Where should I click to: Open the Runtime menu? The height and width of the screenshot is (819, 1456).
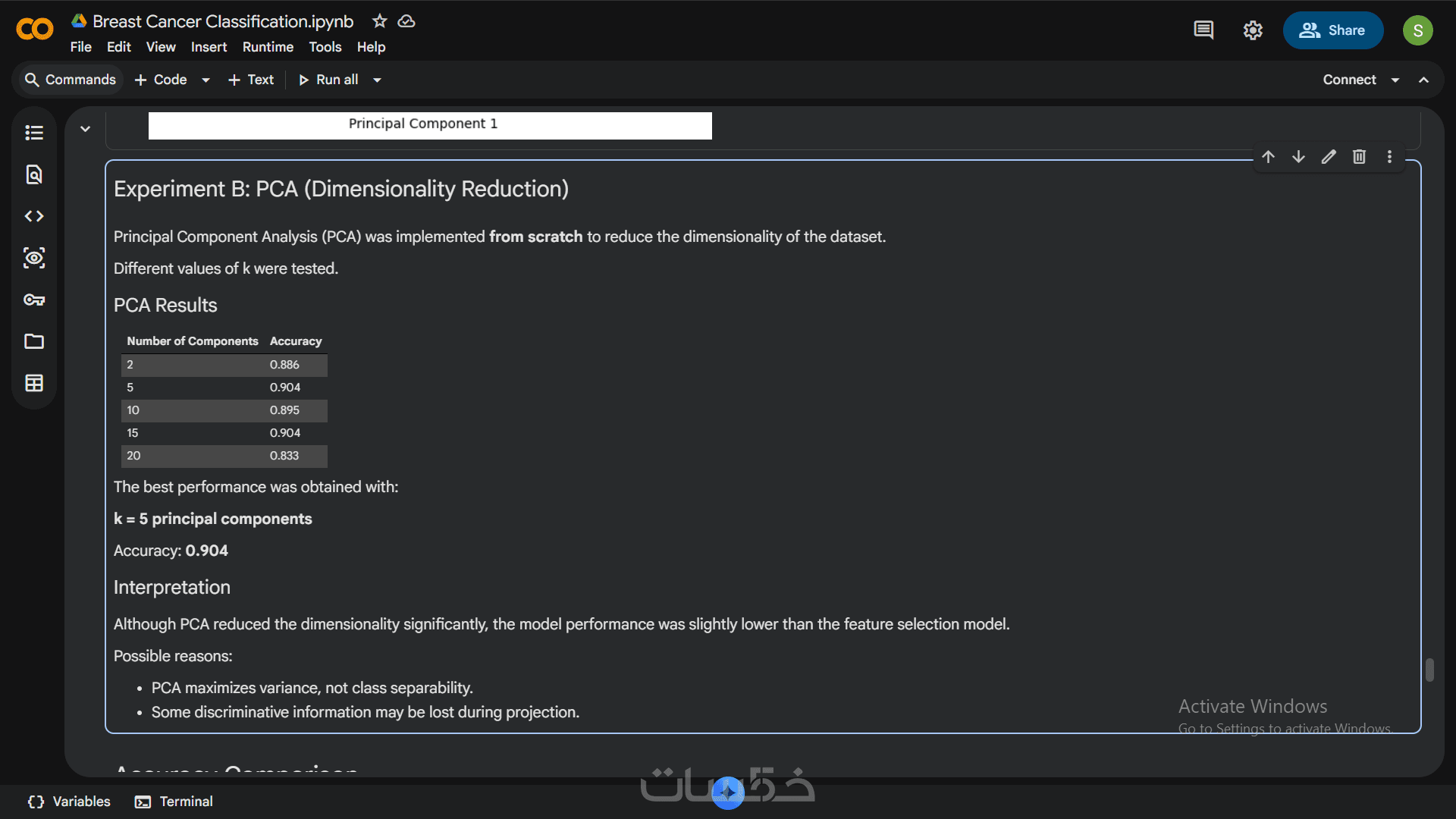pos(268,47)
